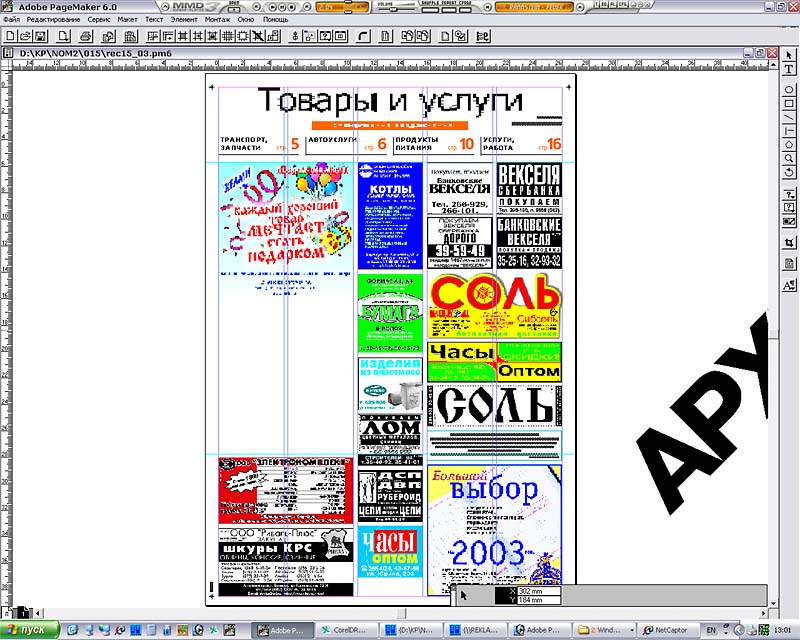800x640 pixels.
Task: Click the blue 'КОТЛЫ' advertisement block
Action: [x=390, y=215]
